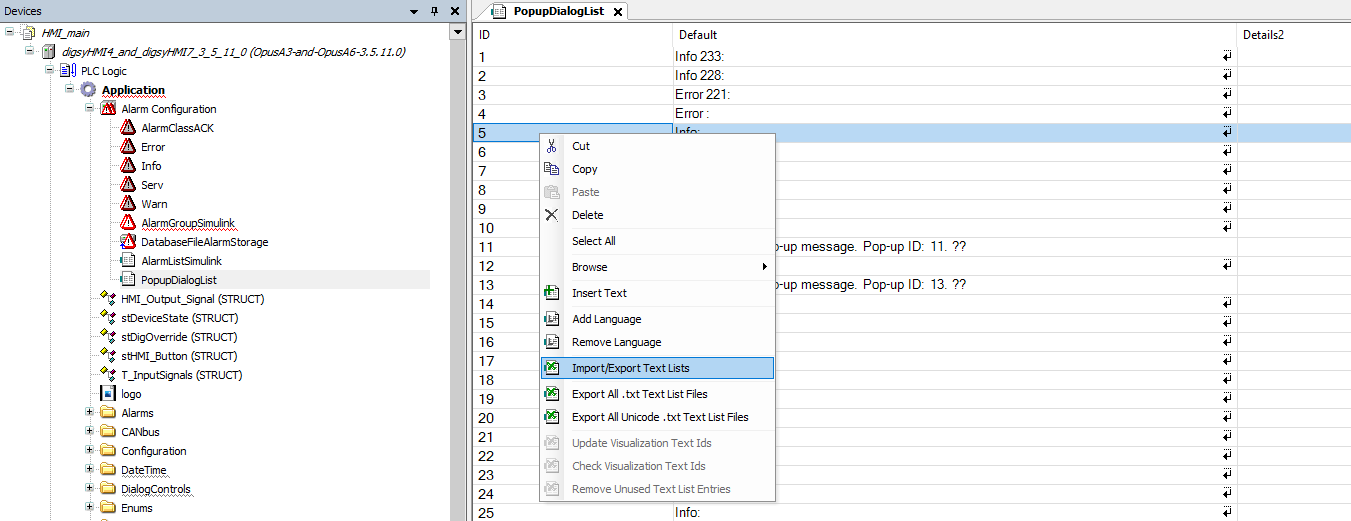The width and height of the screenshot is (1351, 521).
Task: Expand the DateTime folder
Action: pyautogui.click(x=89, y=470)
